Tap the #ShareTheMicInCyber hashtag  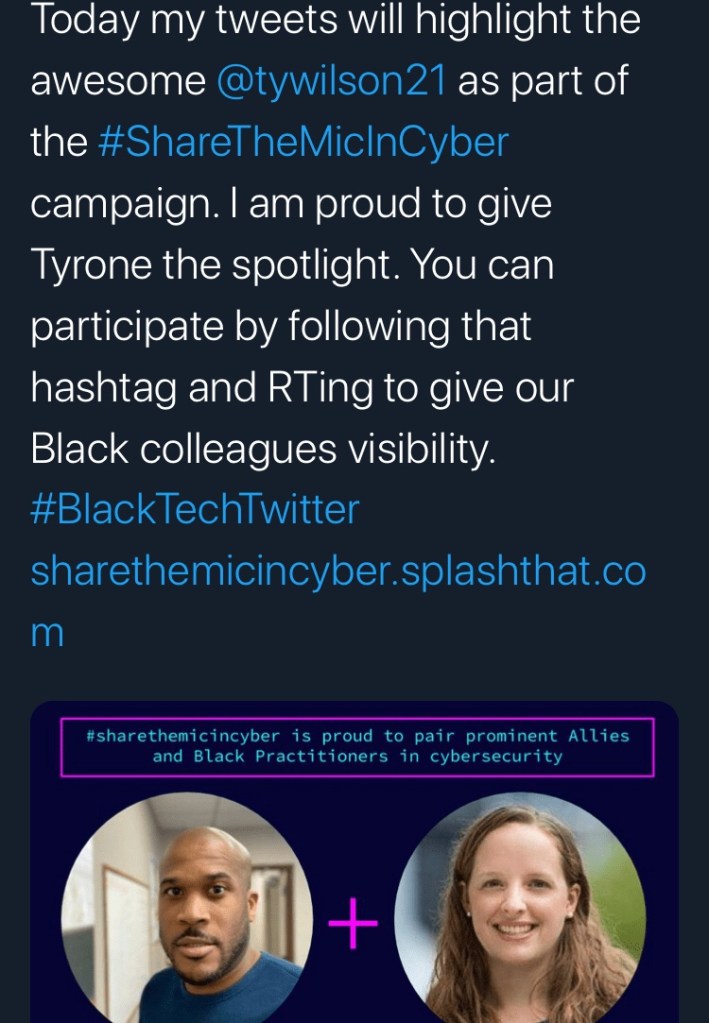[304, 142]
